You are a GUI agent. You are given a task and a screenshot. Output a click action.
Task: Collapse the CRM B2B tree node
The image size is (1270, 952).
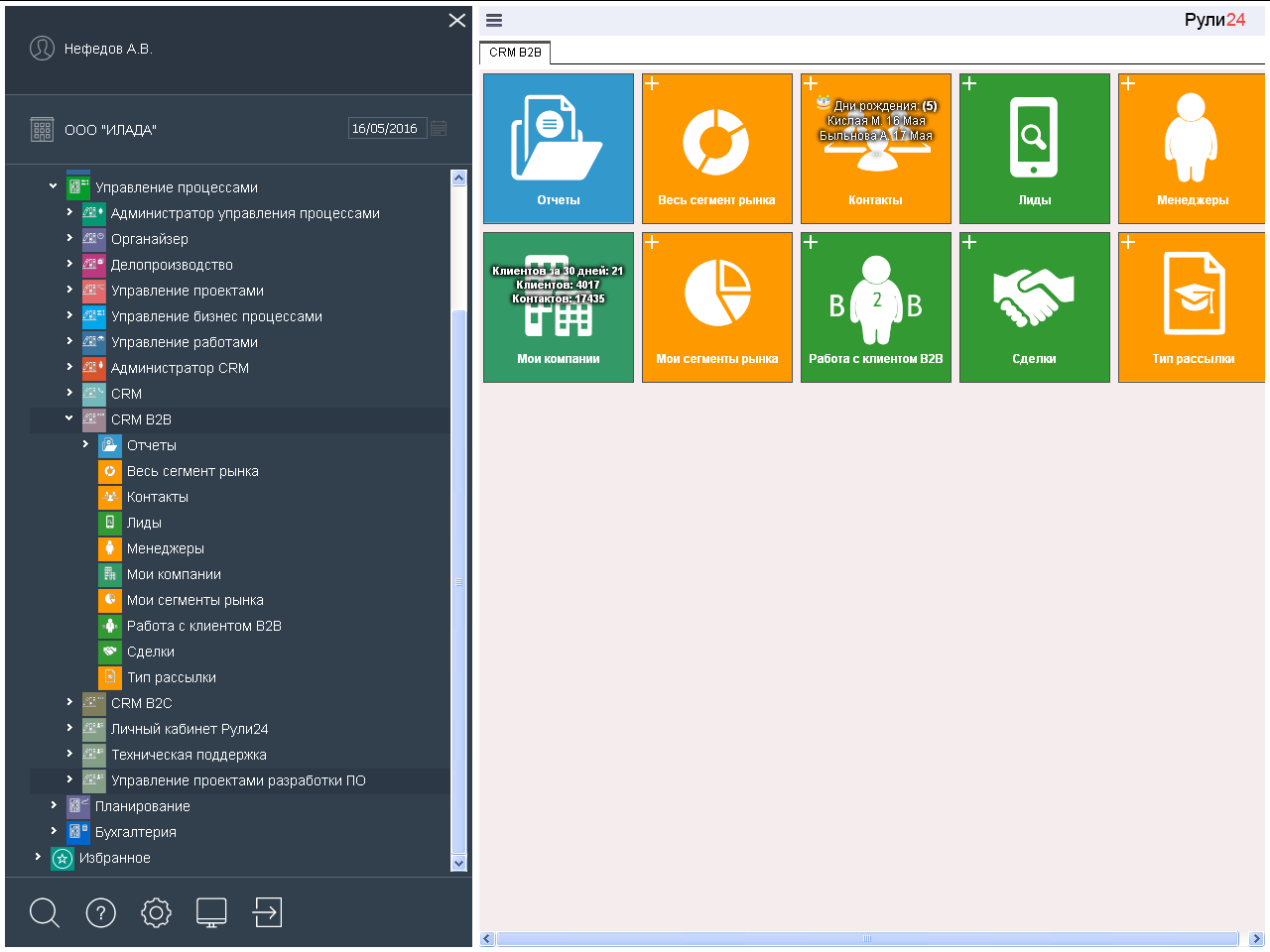coord(69,417)
